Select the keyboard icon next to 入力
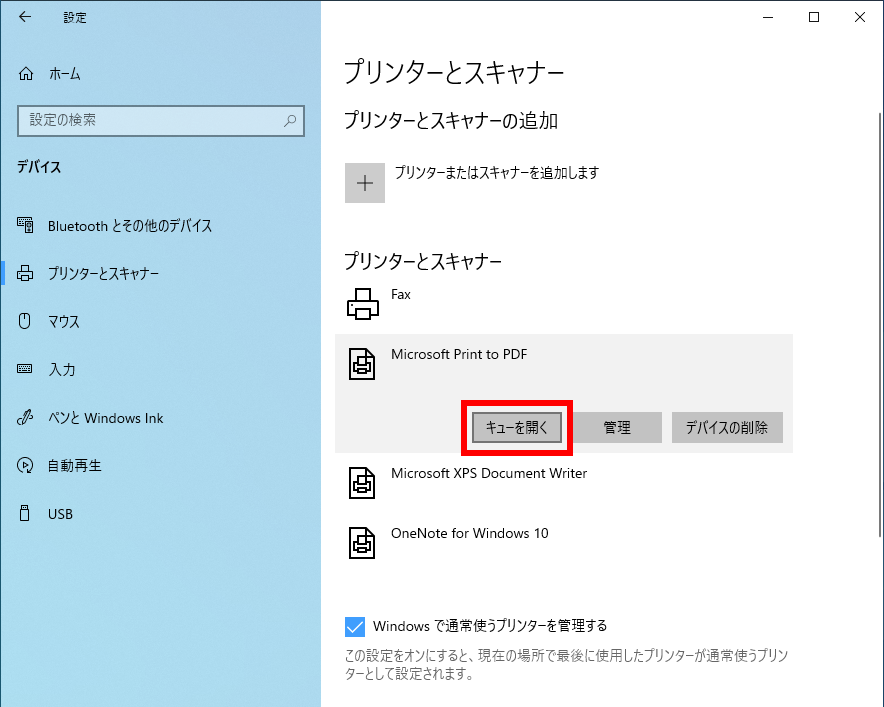This screenshot has width=884, height=707. pyautogui.click(x=25, y=369)
